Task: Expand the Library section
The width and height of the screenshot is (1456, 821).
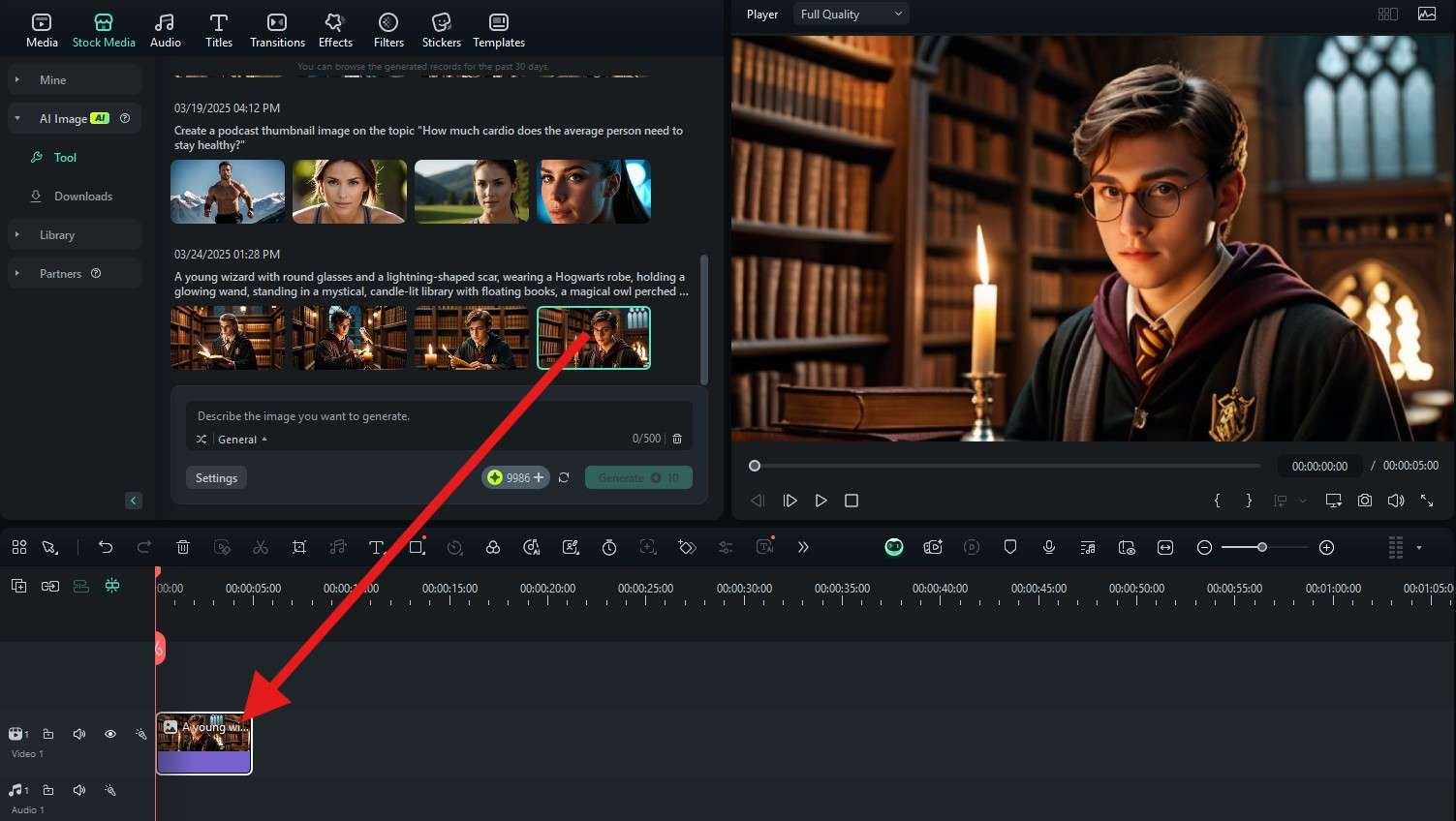Action: (75, 235)
